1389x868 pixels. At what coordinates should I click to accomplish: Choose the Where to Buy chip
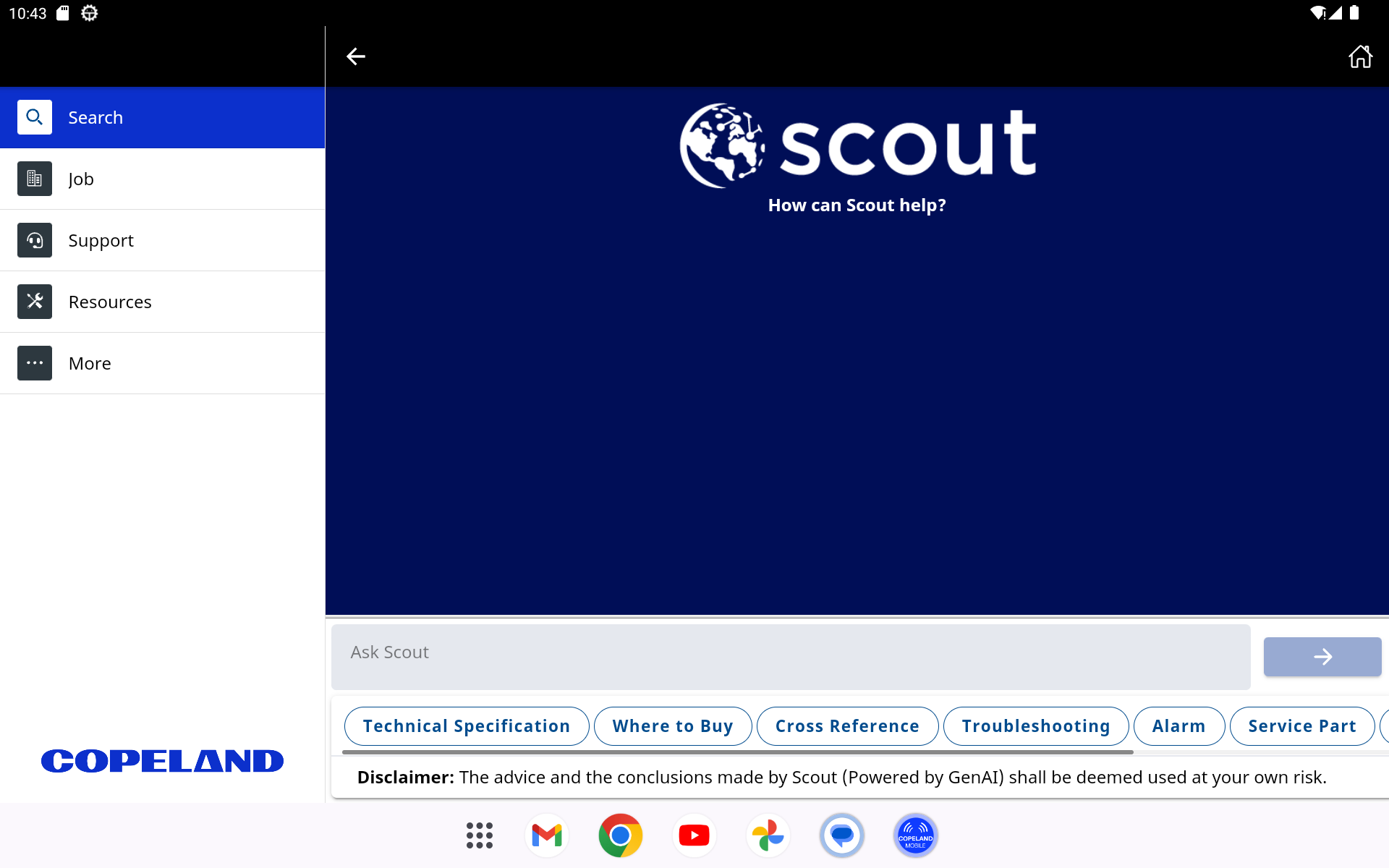pyautogui.click(x=673, y=726)
